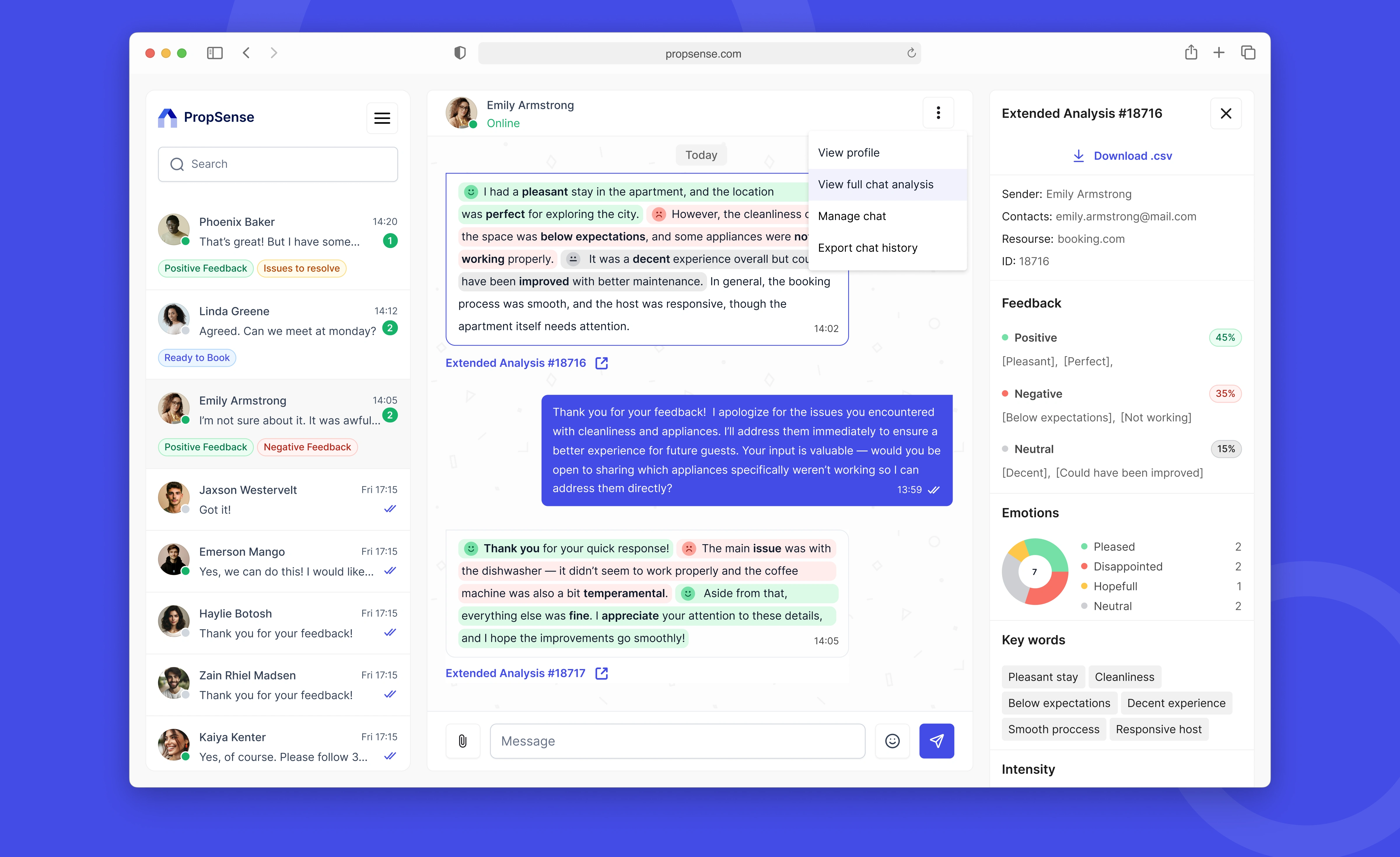This screenshot has width=1400, height=857.
Task: Open the Extended Analysis #18717 link
Action: click(x=515, y=673)
